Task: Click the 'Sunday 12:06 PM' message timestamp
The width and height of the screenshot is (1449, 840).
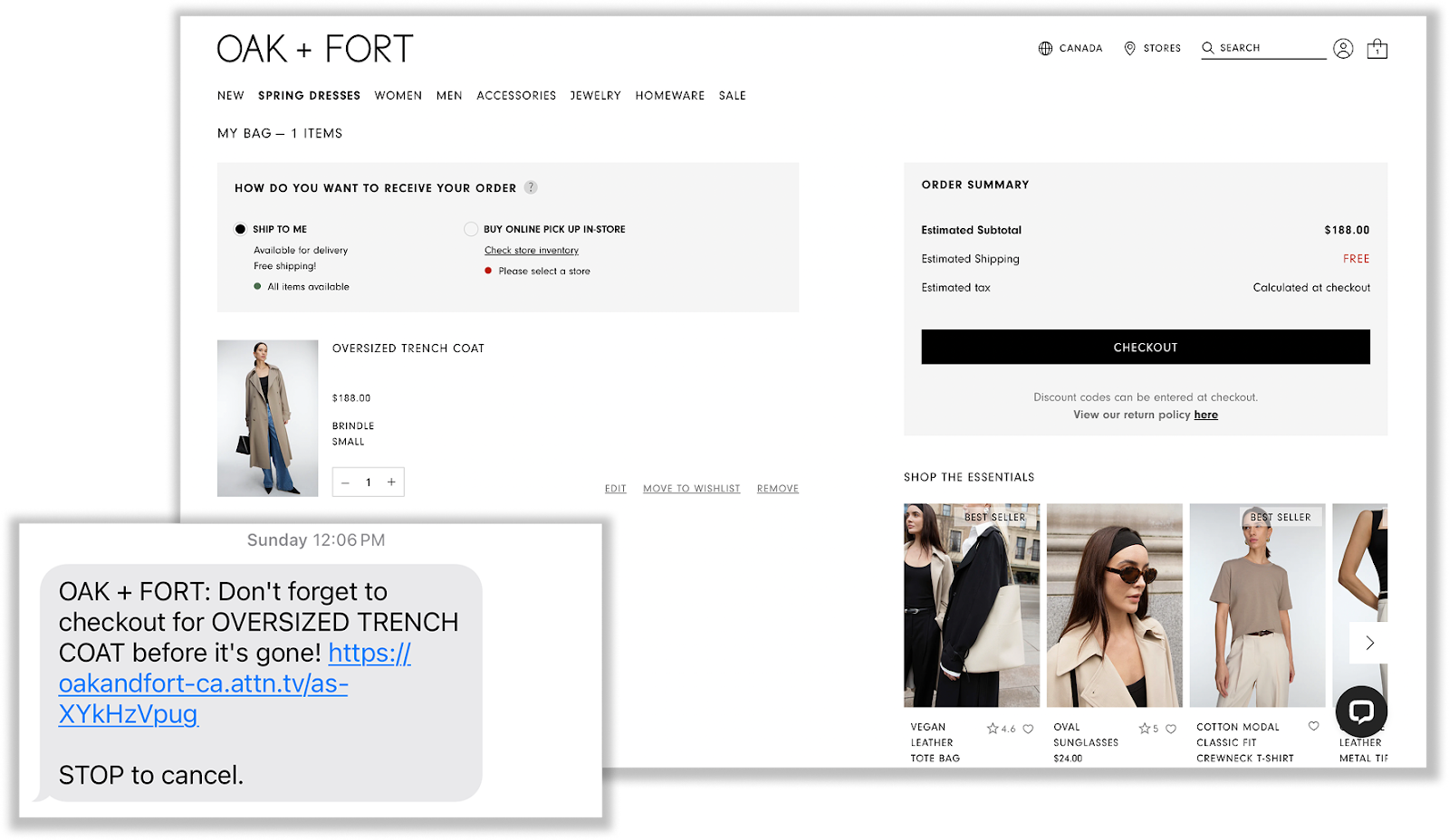Action: [316, 540]
